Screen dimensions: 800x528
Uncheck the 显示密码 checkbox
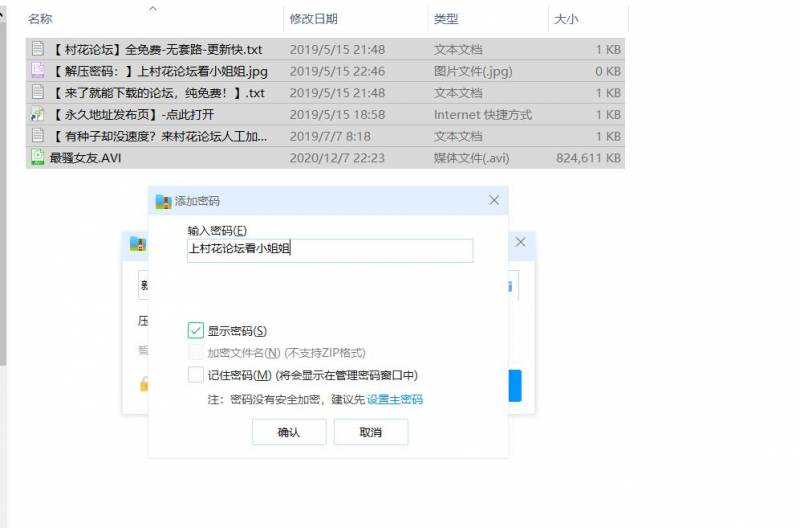click(x=196, y=331)
